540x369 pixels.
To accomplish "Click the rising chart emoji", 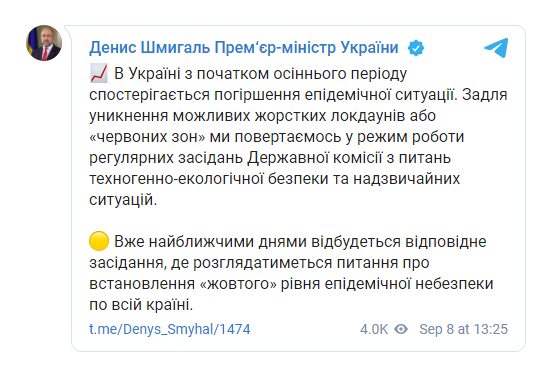I will [x=99, y=73].
